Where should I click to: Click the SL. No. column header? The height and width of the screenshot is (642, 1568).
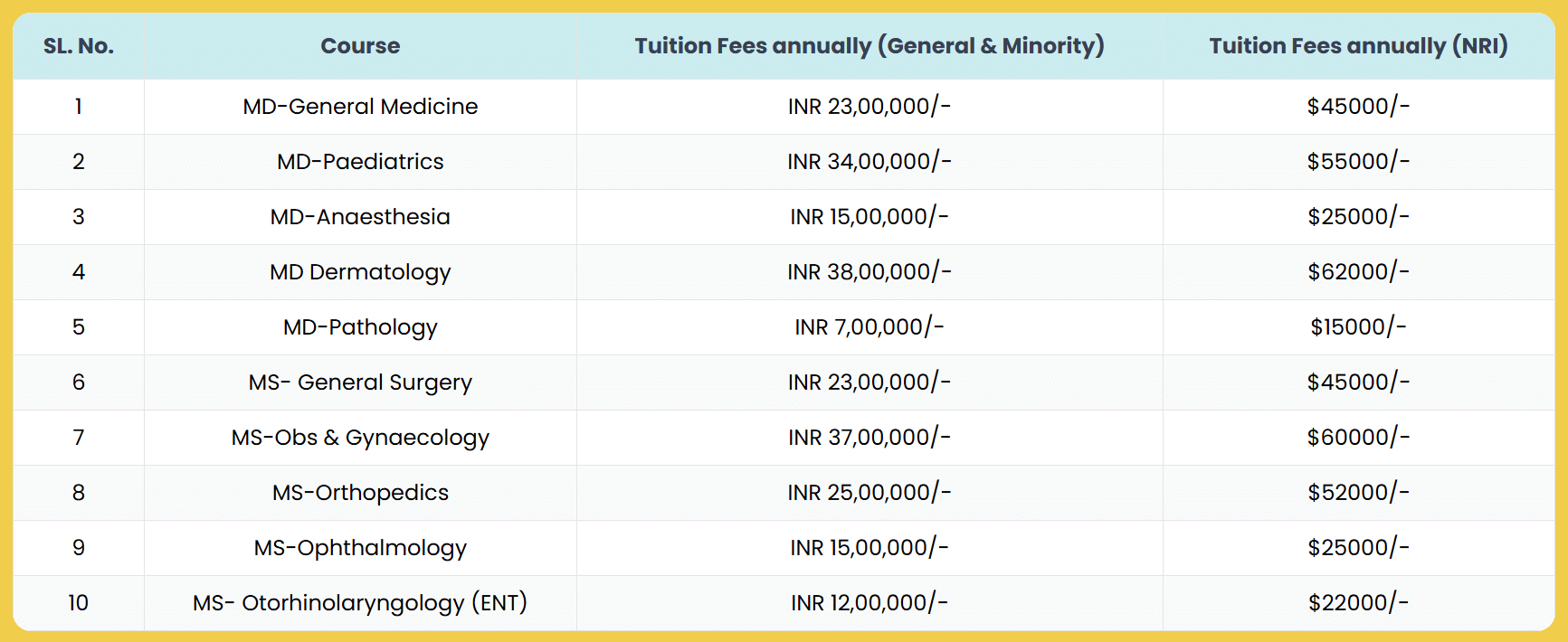[x=79, y=46]
